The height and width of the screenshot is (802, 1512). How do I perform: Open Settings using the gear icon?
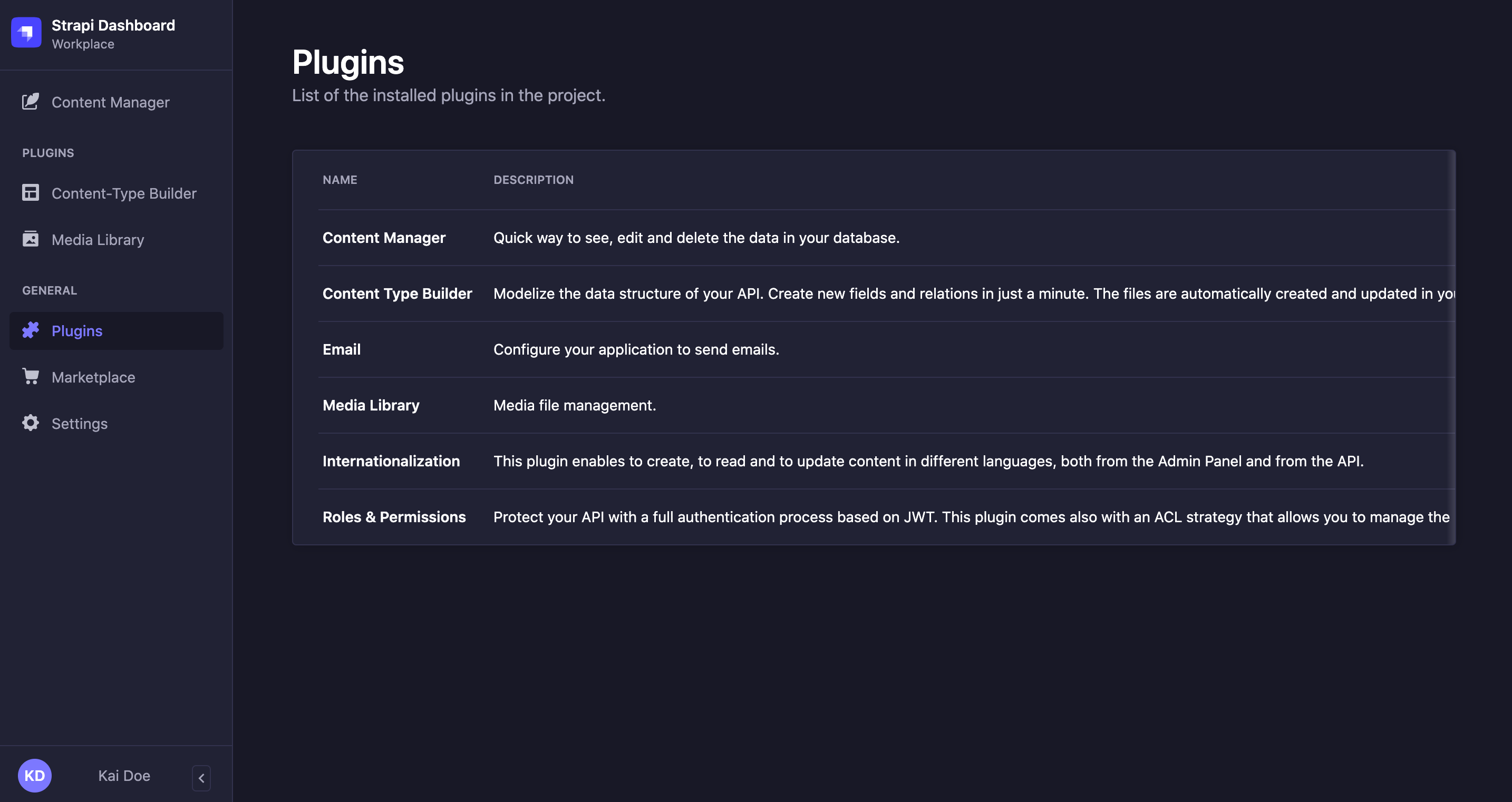click(31, 423)
